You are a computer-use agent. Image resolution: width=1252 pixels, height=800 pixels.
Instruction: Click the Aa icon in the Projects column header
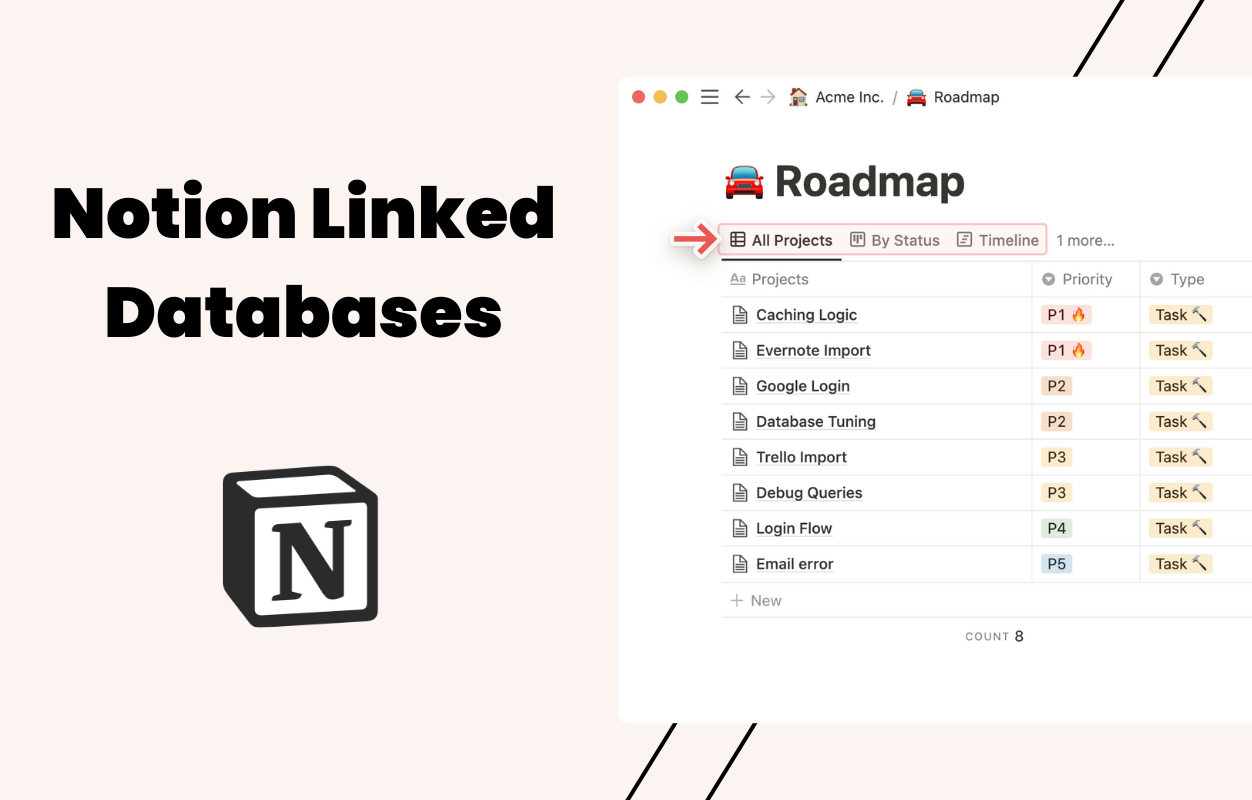(739, 279)
